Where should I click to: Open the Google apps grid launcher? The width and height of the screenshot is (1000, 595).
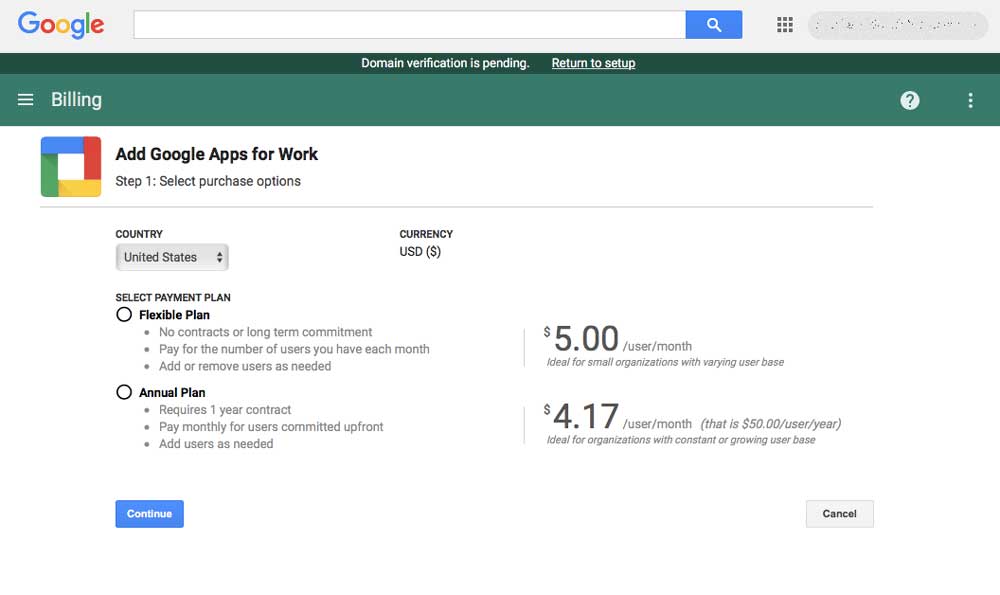tap(784, 25)
